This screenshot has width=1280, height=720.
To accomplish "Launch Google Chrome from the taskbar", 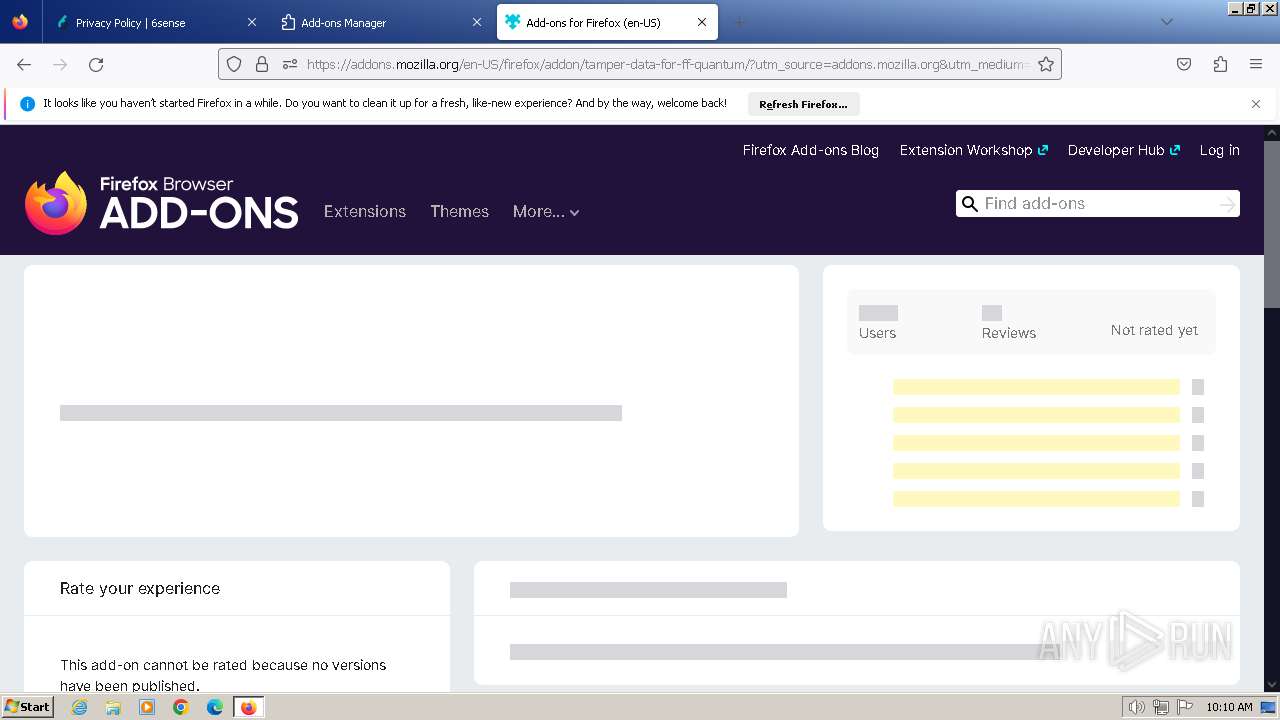I will 181,707.
